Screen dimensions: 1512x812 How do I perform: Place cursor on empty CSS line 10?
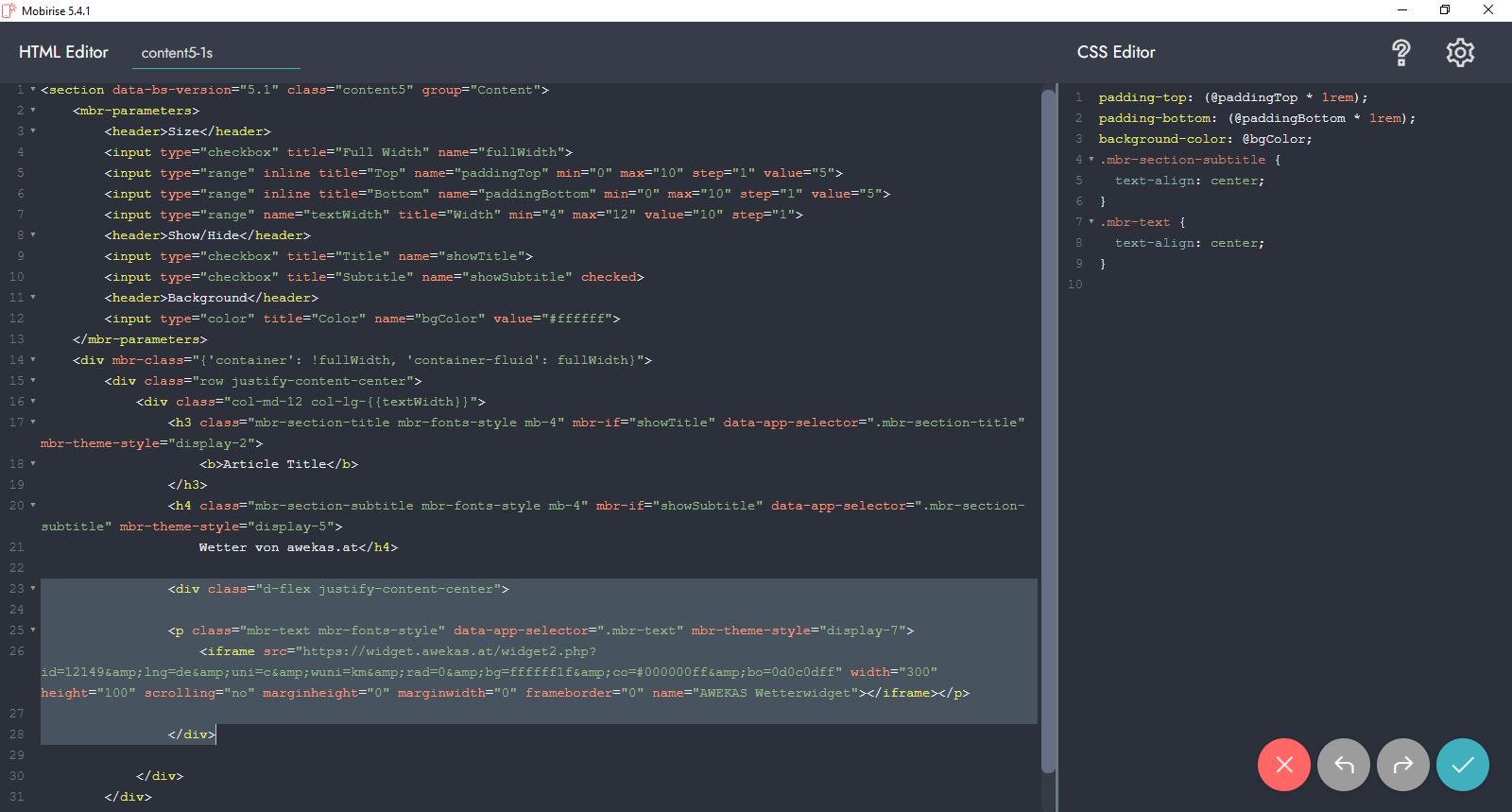point(1228,285)
